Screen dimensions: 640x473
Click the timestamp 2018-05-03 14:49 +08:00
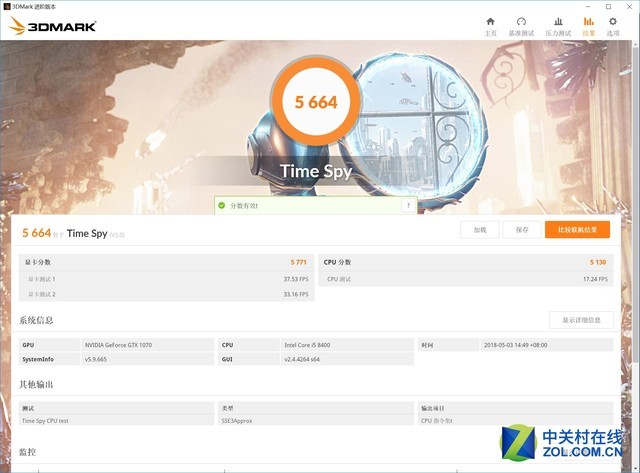(x=516, y=345)
